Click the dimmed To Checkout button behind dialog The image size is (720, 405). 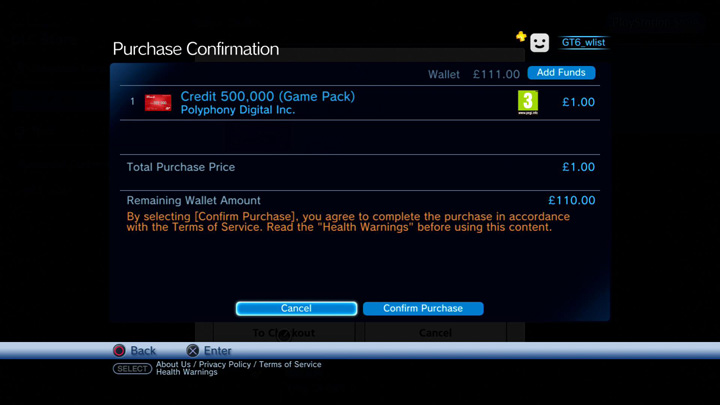point(284,332)
